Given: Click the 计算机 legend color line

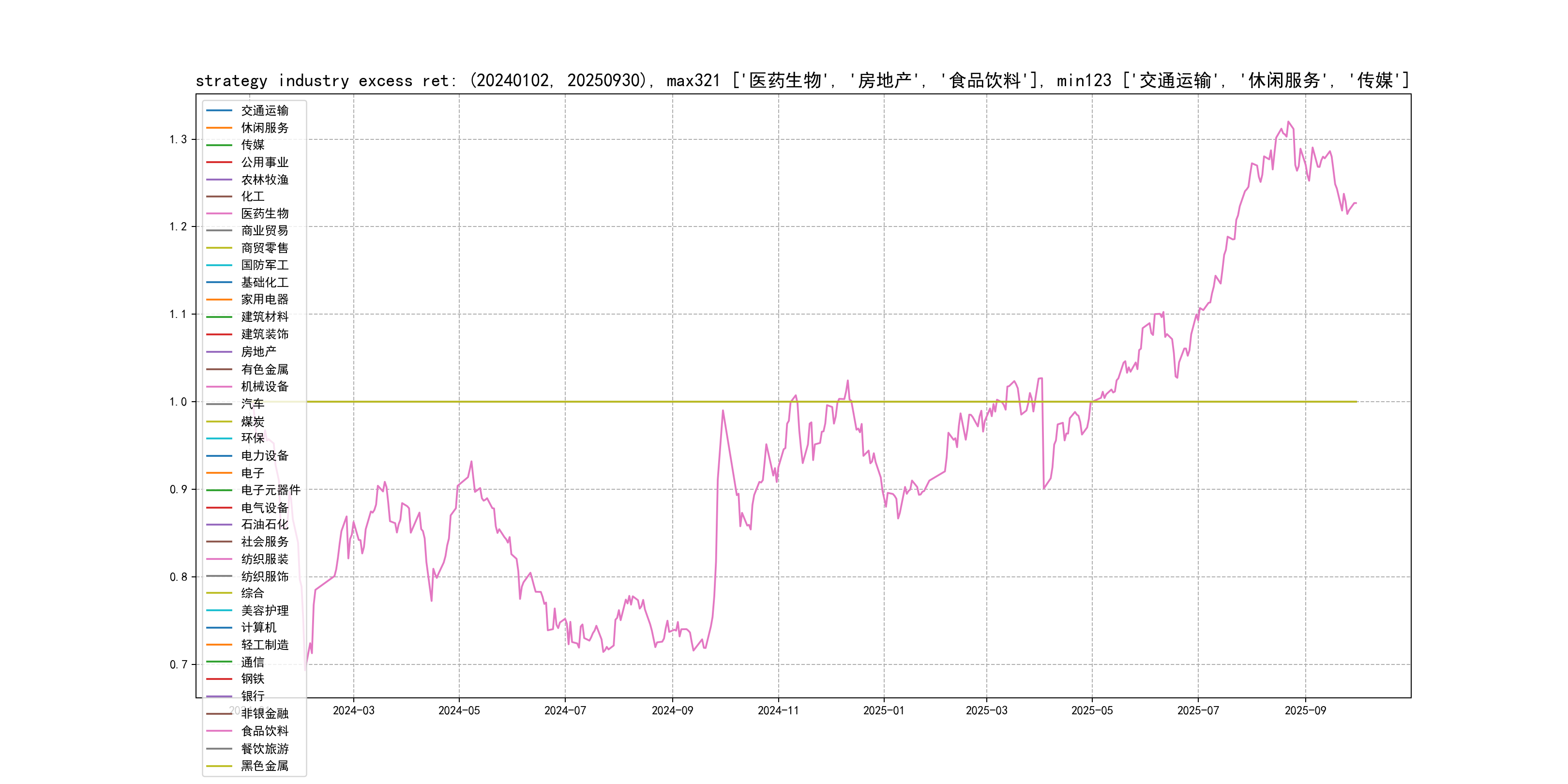Looking at the screenshot, I should (x=219, y=628).
